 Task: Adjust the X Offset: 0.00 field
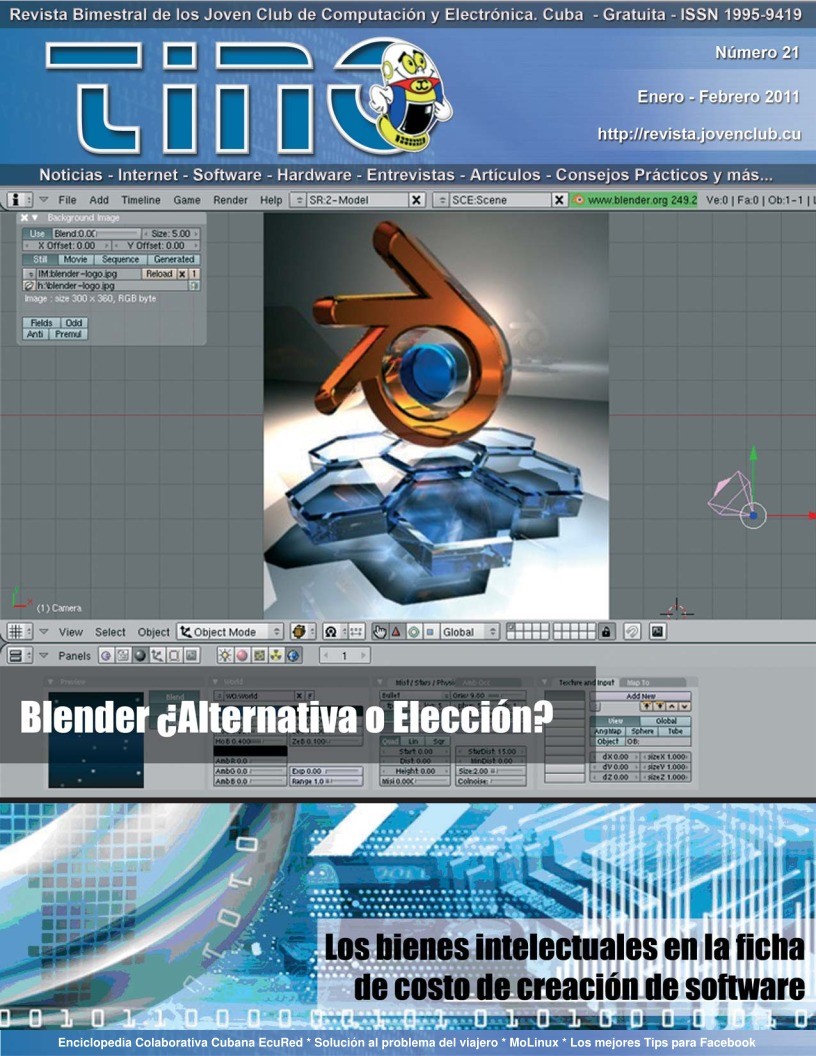point(67,246)
